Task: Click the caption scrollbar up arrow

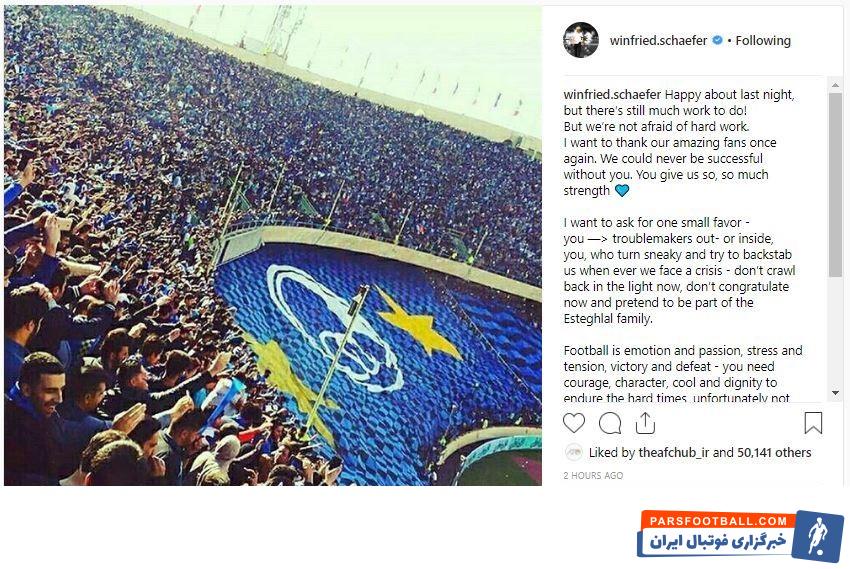Action: pos(835,85)
